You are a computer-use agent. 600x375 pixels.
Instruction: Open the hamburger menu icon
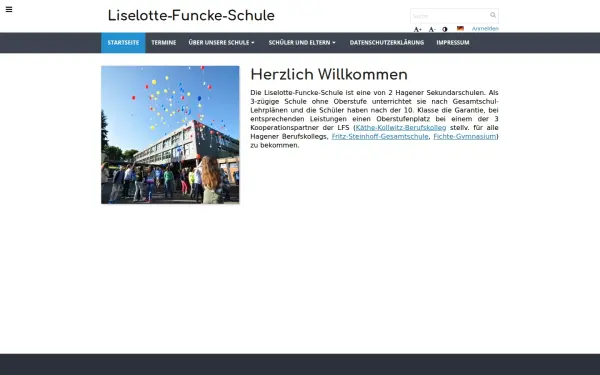[x=9, y=9]
